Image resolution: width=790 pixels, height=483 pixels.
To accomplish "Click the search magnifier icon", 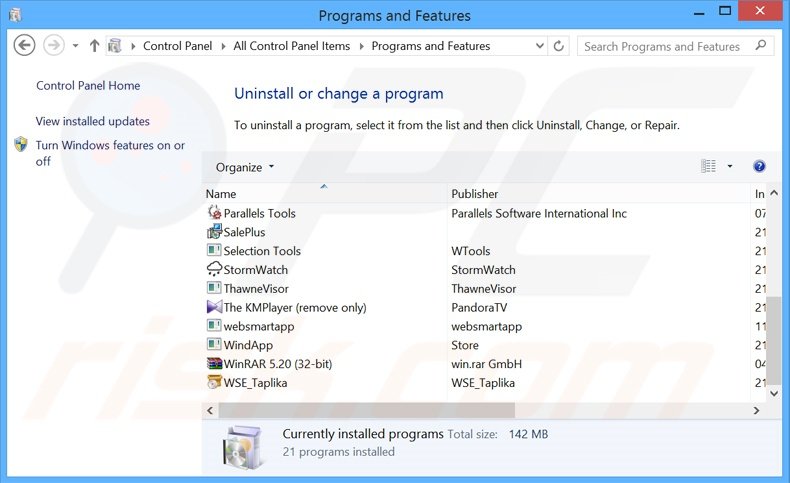I will [761, 46].
